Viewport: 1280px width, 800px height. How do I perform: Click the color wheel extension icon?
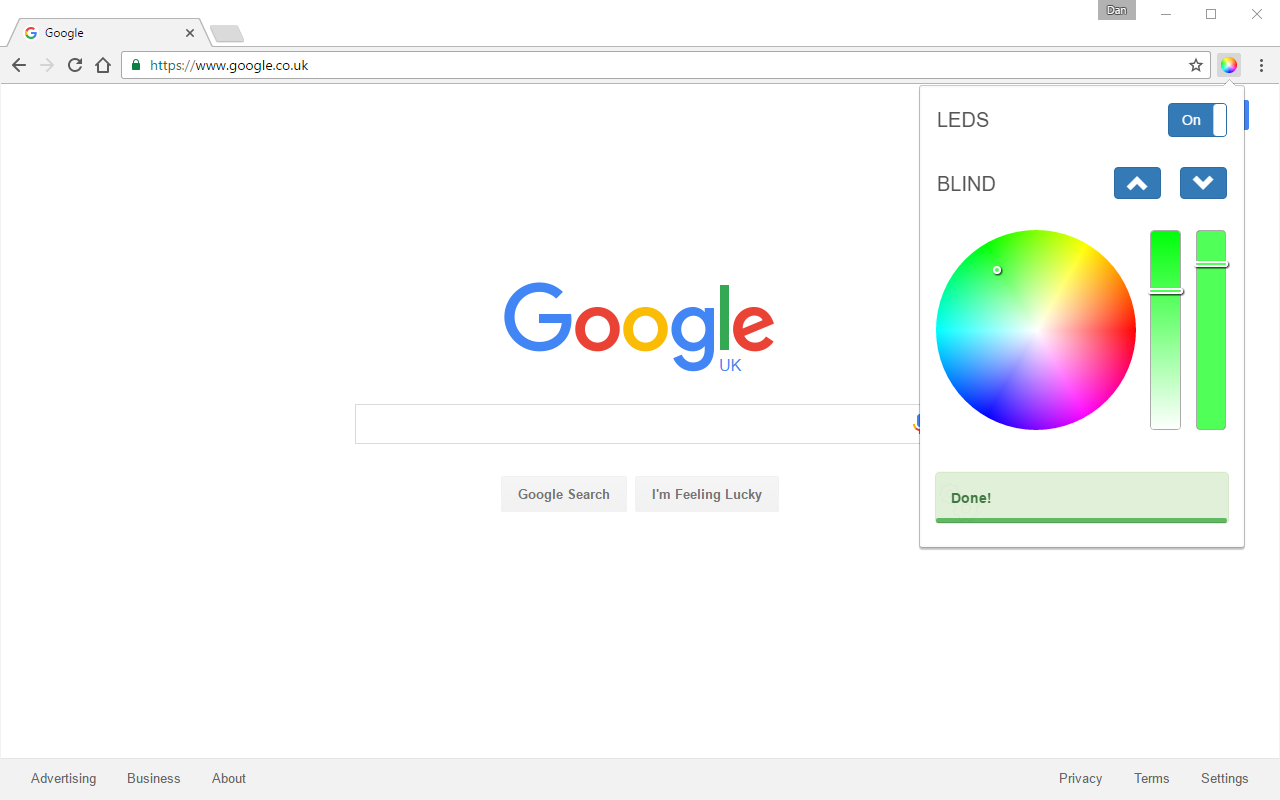pos(1229,65)
